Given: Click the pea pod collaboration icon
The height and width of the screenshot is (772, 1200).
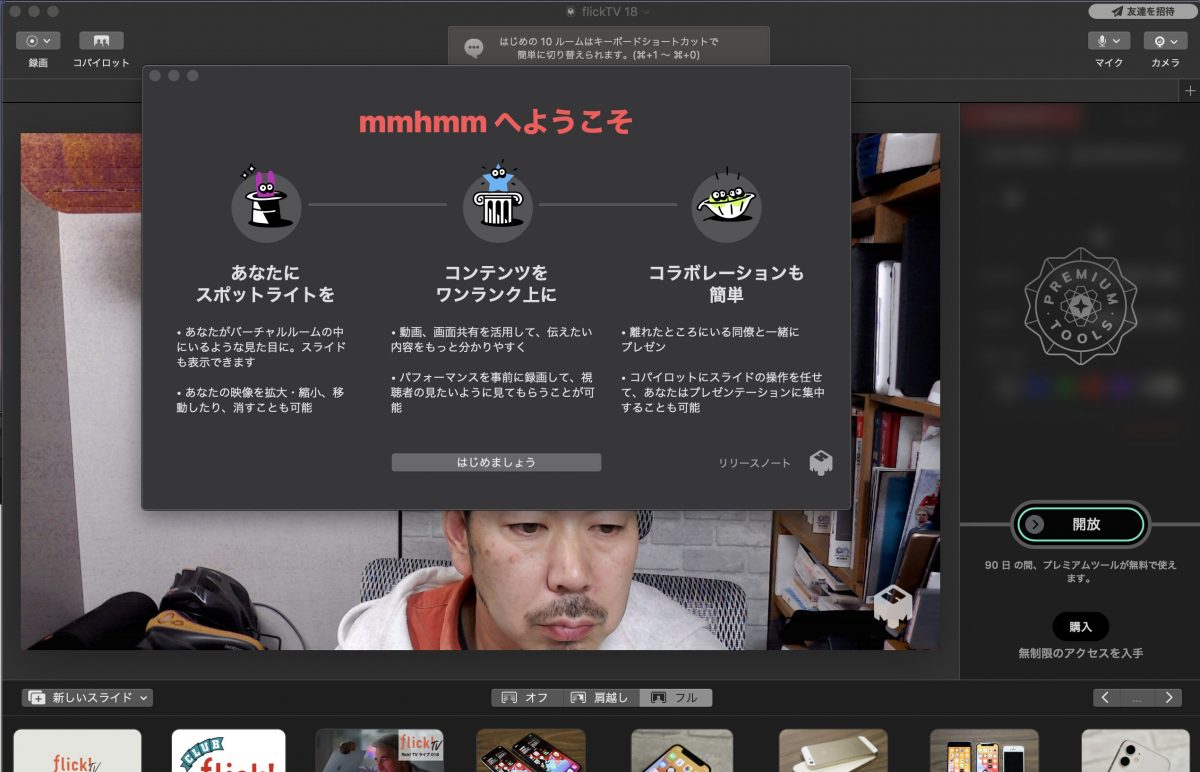Looking at the screenshot, I should (x=727, y=205).
